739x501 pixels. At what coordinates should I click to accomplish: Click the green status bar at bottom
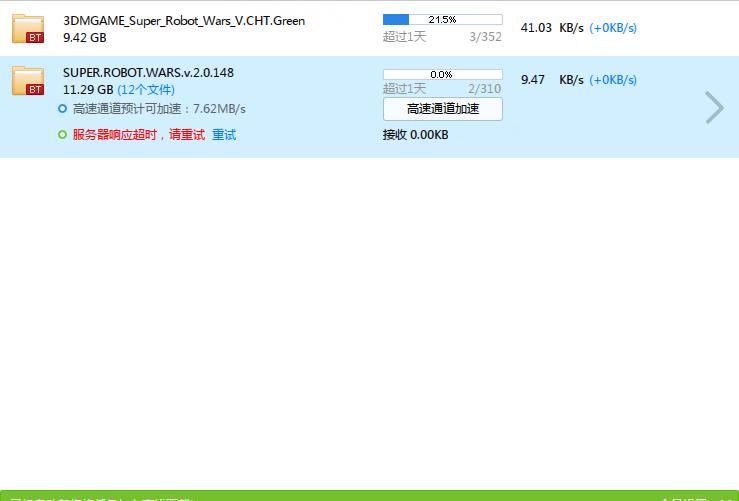(x=369, y=496)
